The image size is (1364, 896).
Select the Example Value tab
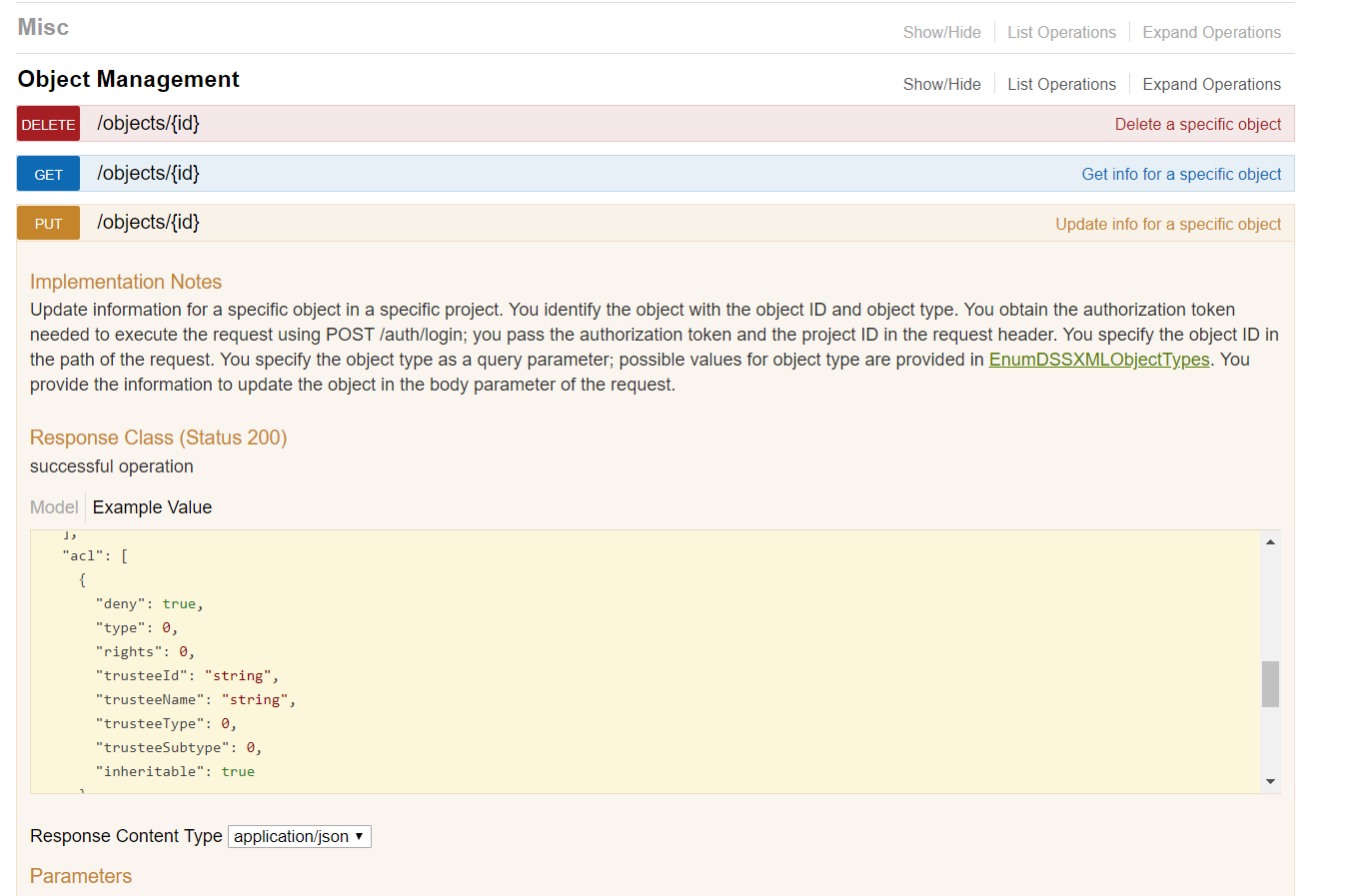[x=151, y=506]
